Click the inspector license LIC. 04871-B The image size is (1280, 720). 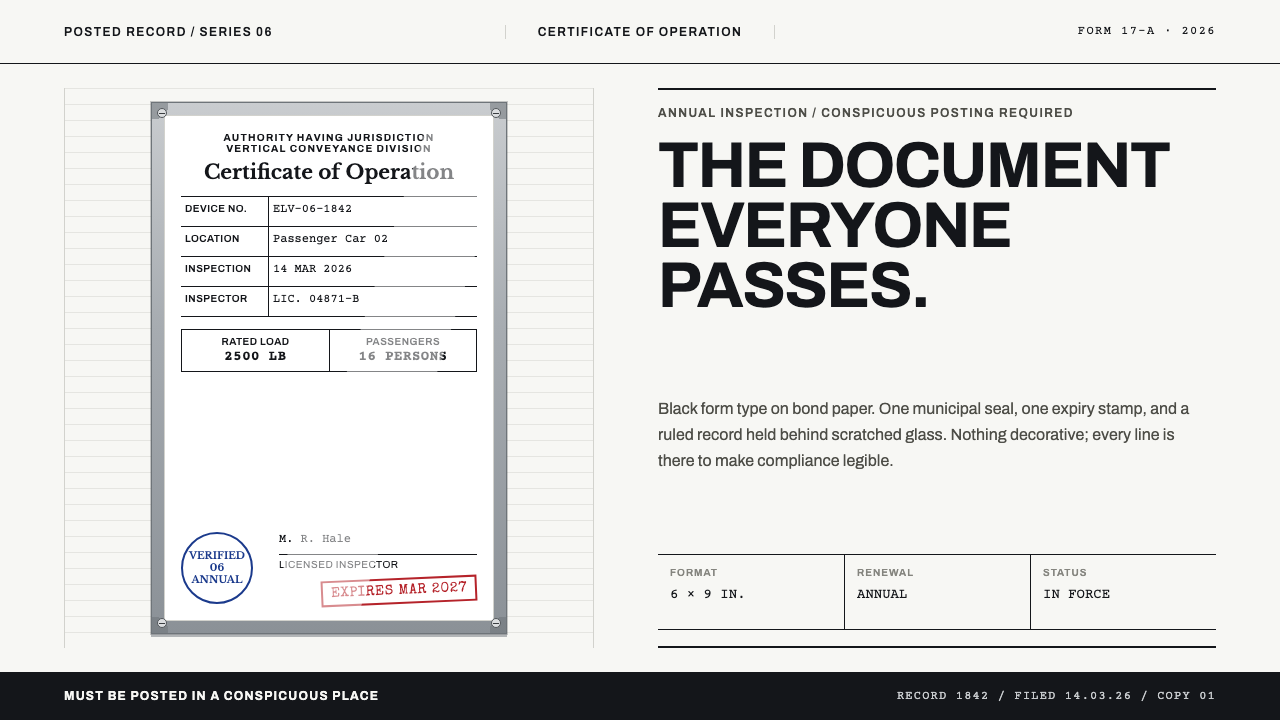pyautogui.click(x=316, y=299)
